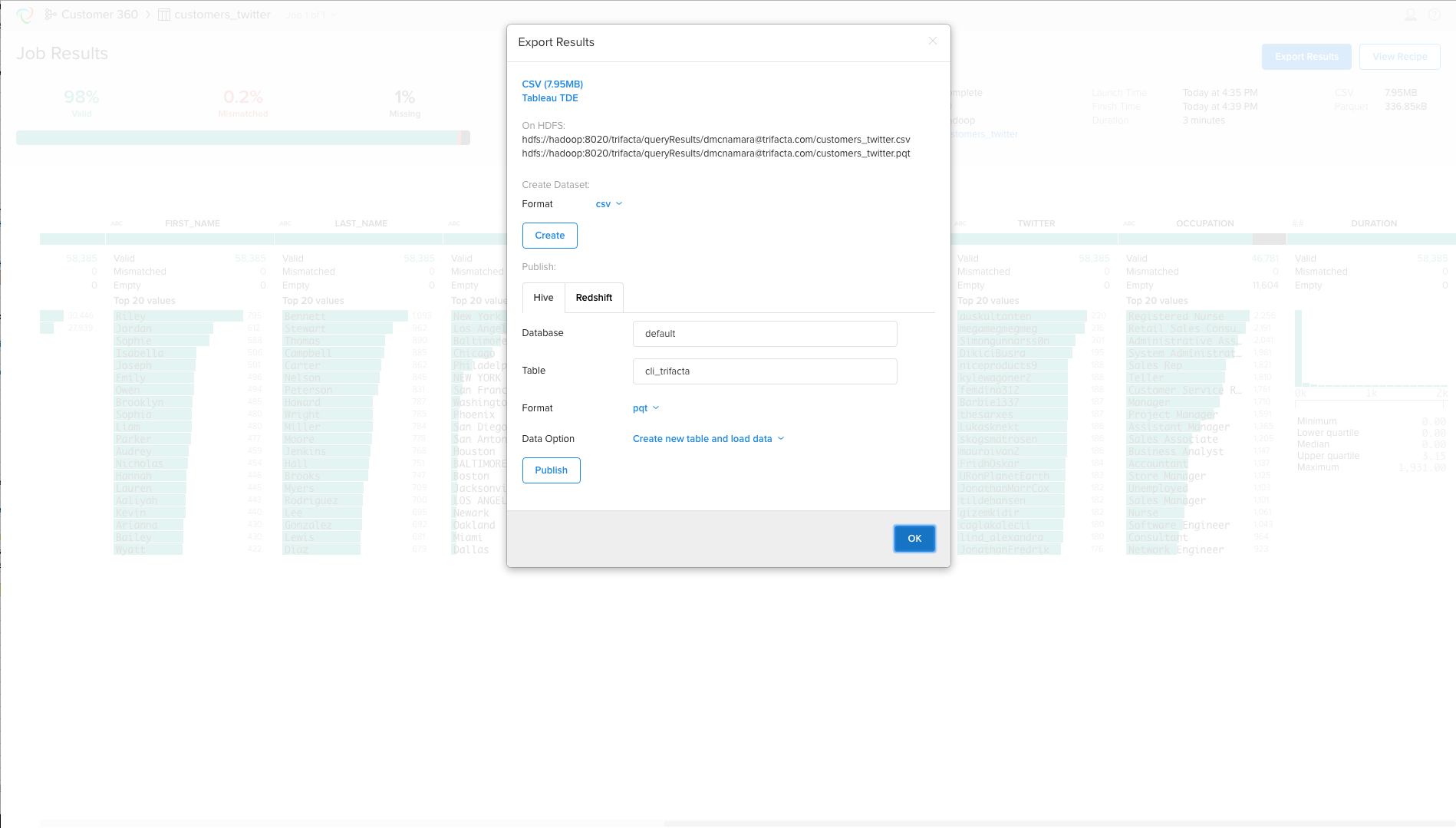Click the ABC type icon on OCCUPATION column
The height and width of the screenshot is (828, 1456).
coord(1128,223)
